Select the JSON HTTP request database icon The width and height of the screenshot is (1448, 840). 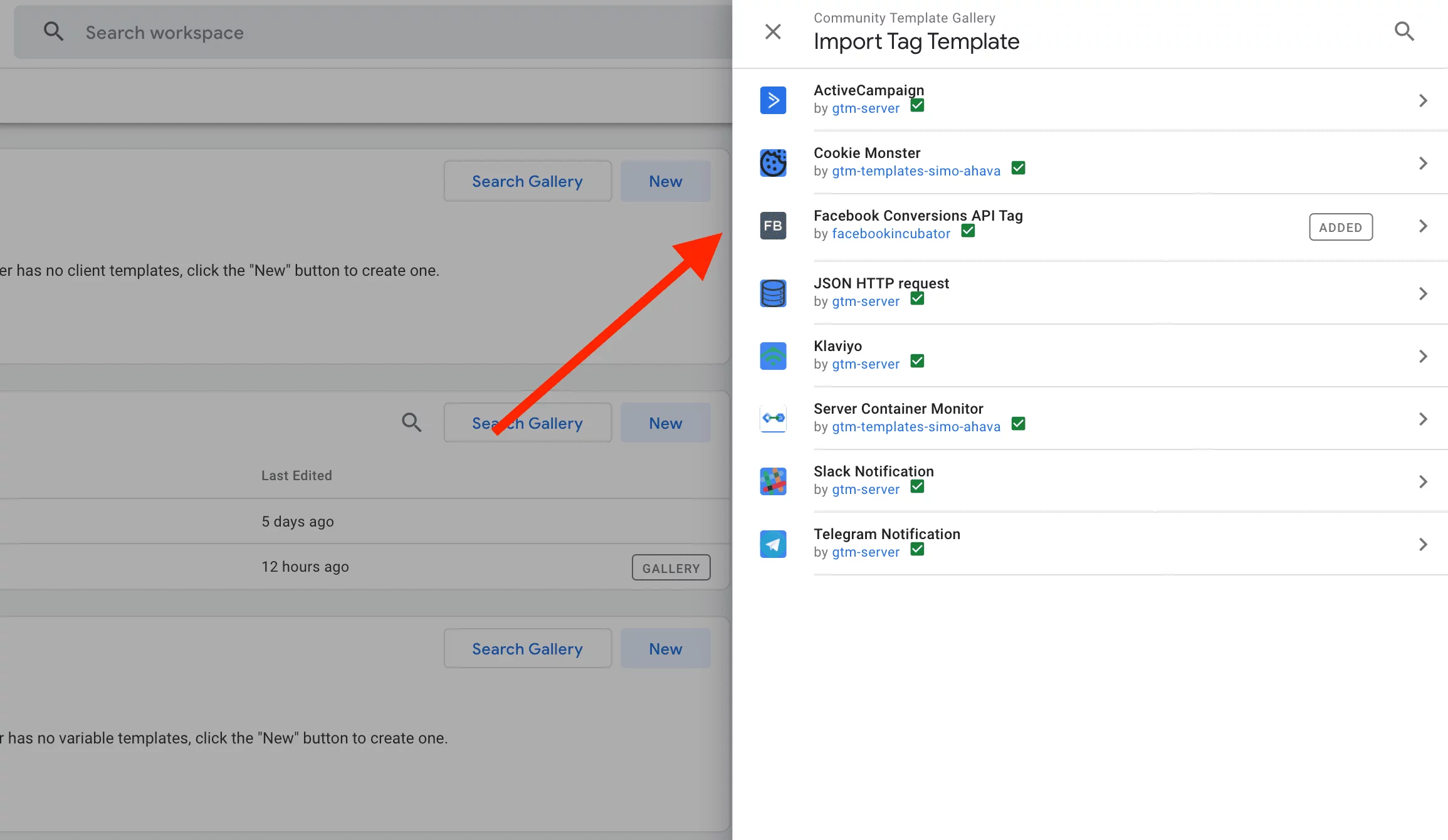point(773,293)
